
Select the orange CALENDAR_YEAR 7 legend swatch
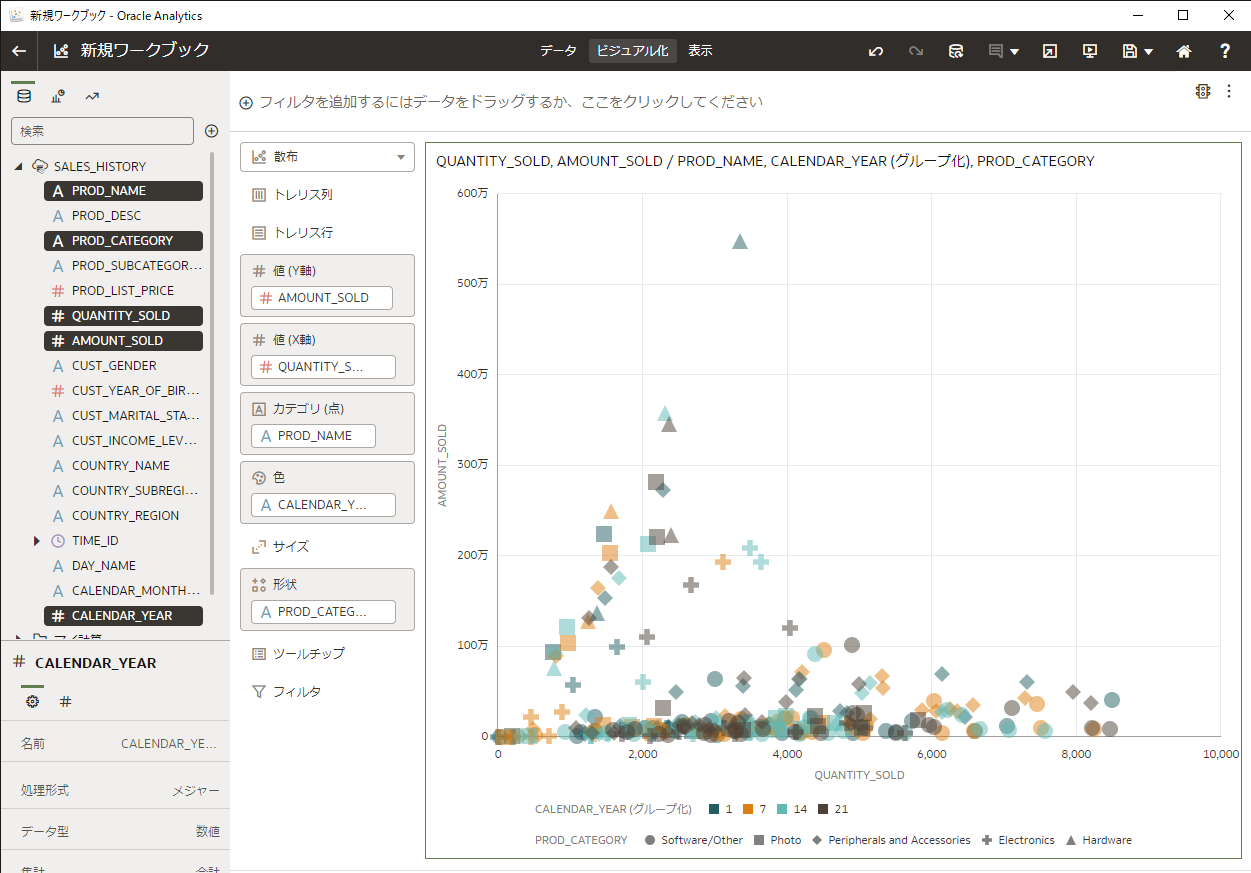749,808
